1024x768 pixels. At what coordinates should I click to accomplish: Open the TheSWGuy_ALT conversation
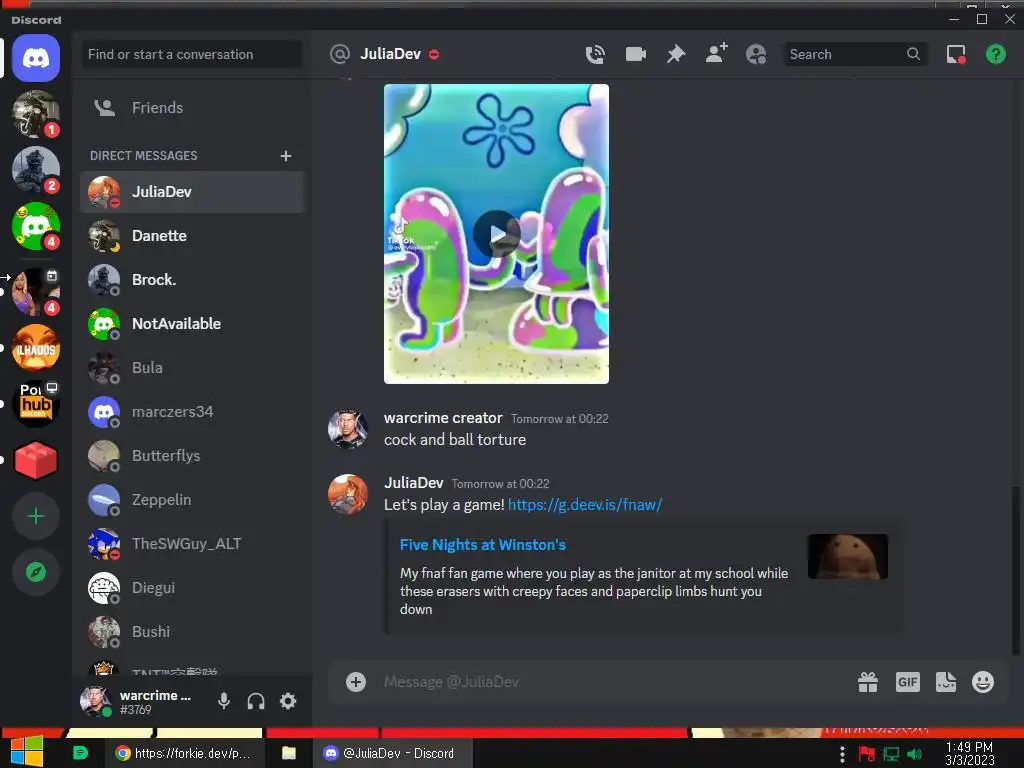193,543
